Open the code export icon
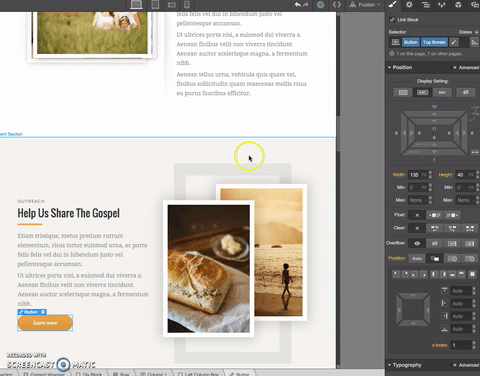The height and width of the screenshot is (376, 480). (337, 5)
